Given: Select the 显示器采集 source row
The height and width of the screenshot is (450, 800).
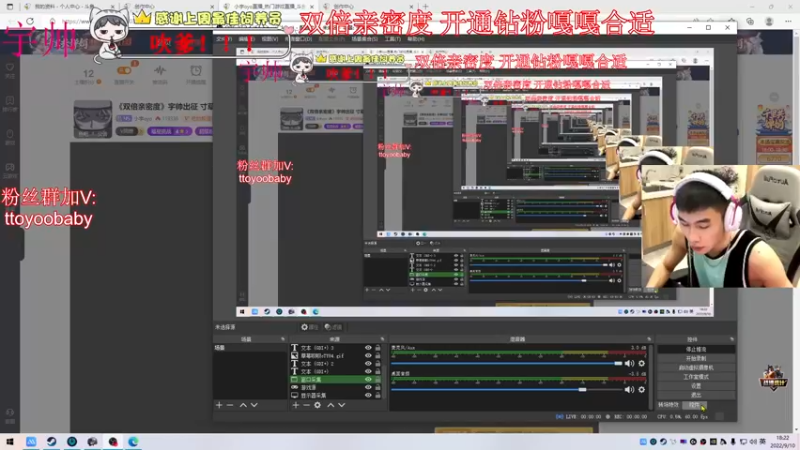Looking at the screenshot, I should 337,395.
